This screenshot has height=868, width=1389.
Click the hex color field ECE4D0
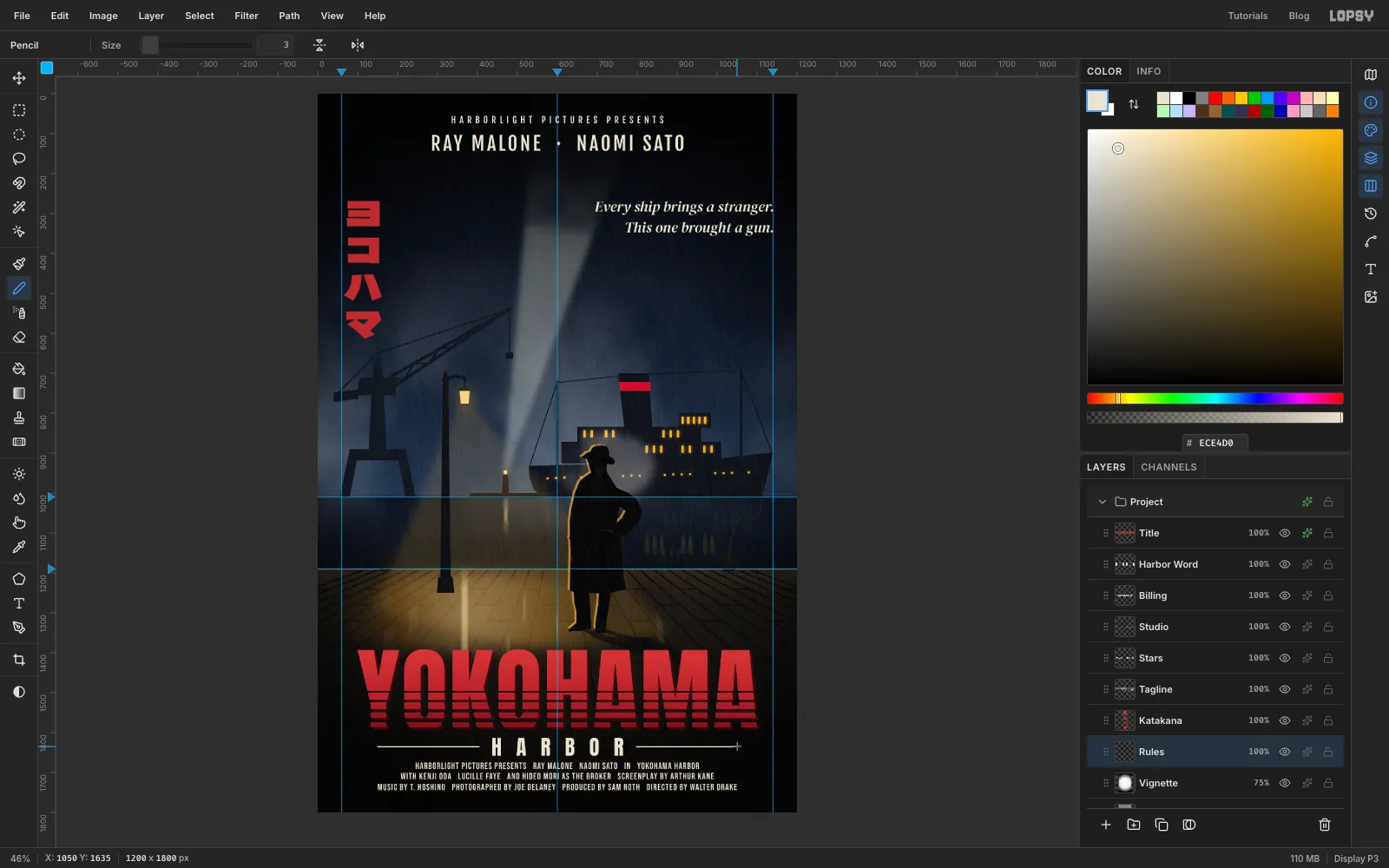pos(1215,443)
